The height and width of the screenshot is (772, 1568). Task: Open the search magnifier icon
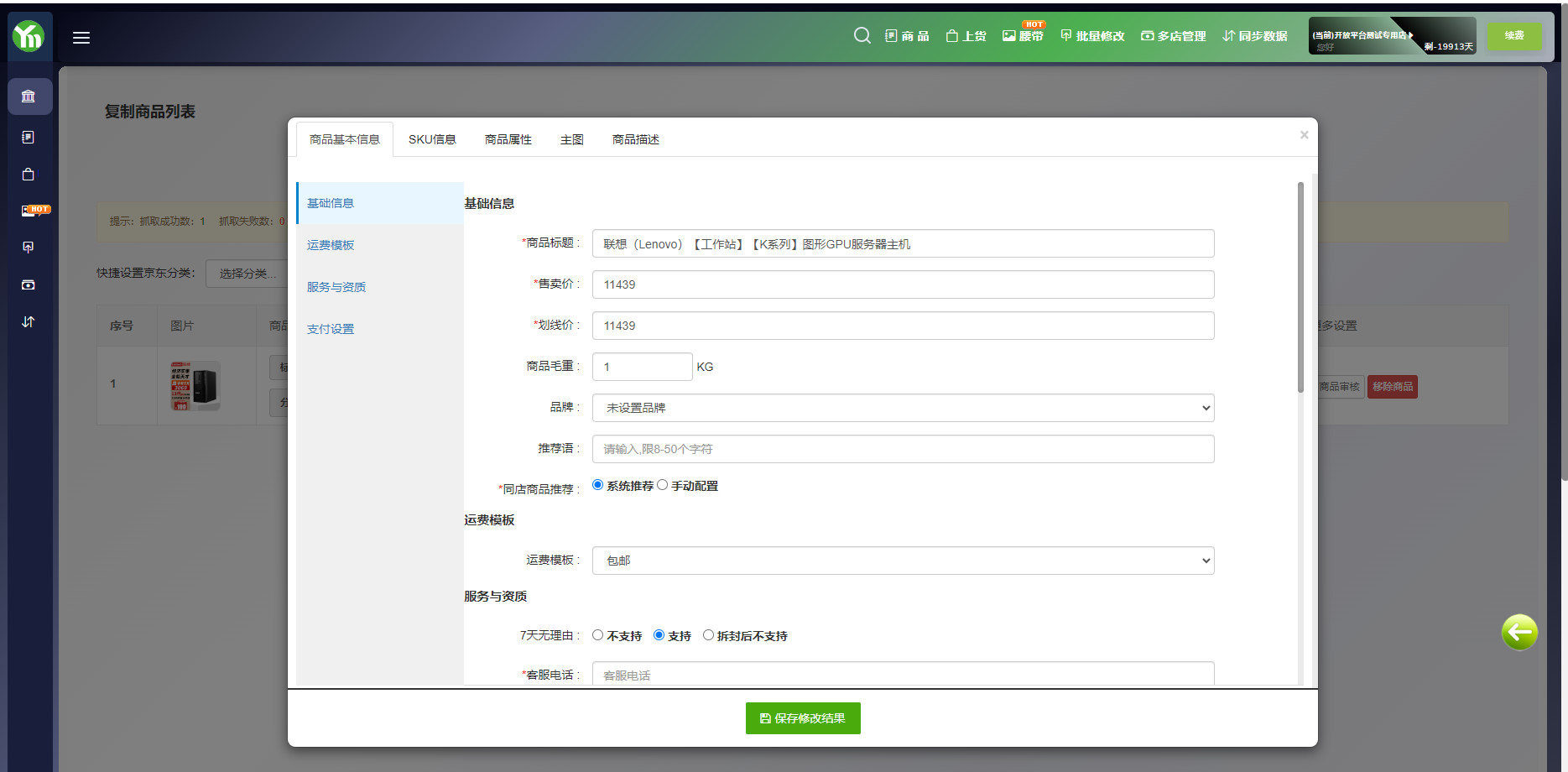click(x=862, y=35)
